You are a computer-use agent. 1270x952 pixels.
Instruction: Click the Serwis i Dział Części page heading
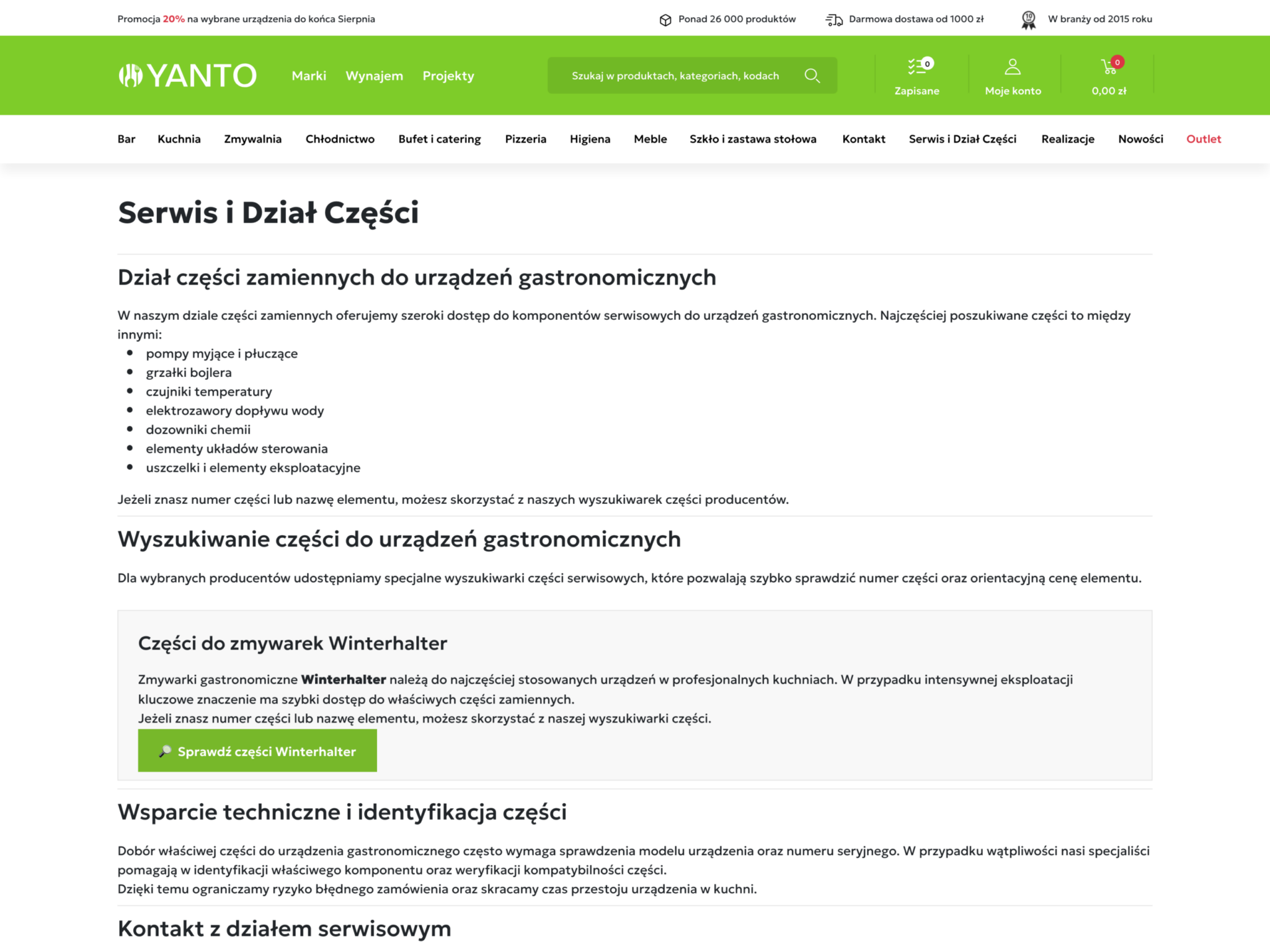[x=268, y=213]
